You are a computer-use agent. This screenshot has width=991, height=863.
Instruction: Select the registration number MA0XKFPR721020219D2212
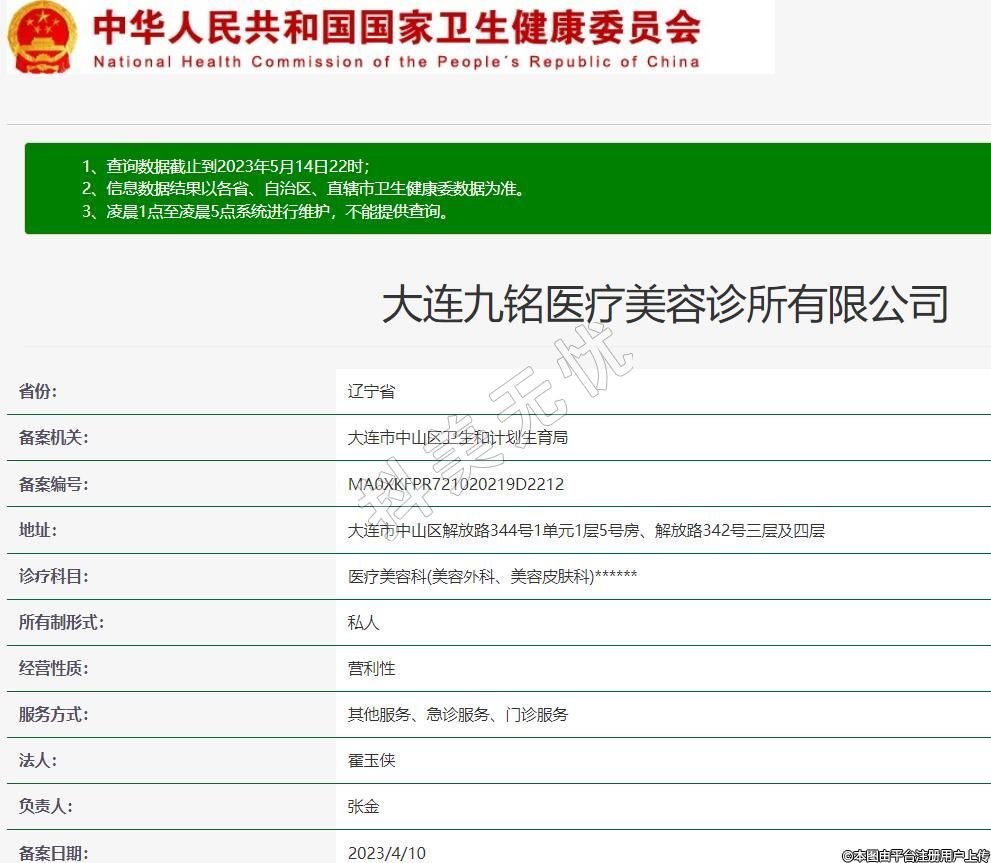pyautogui.click(x=455, y=484)
